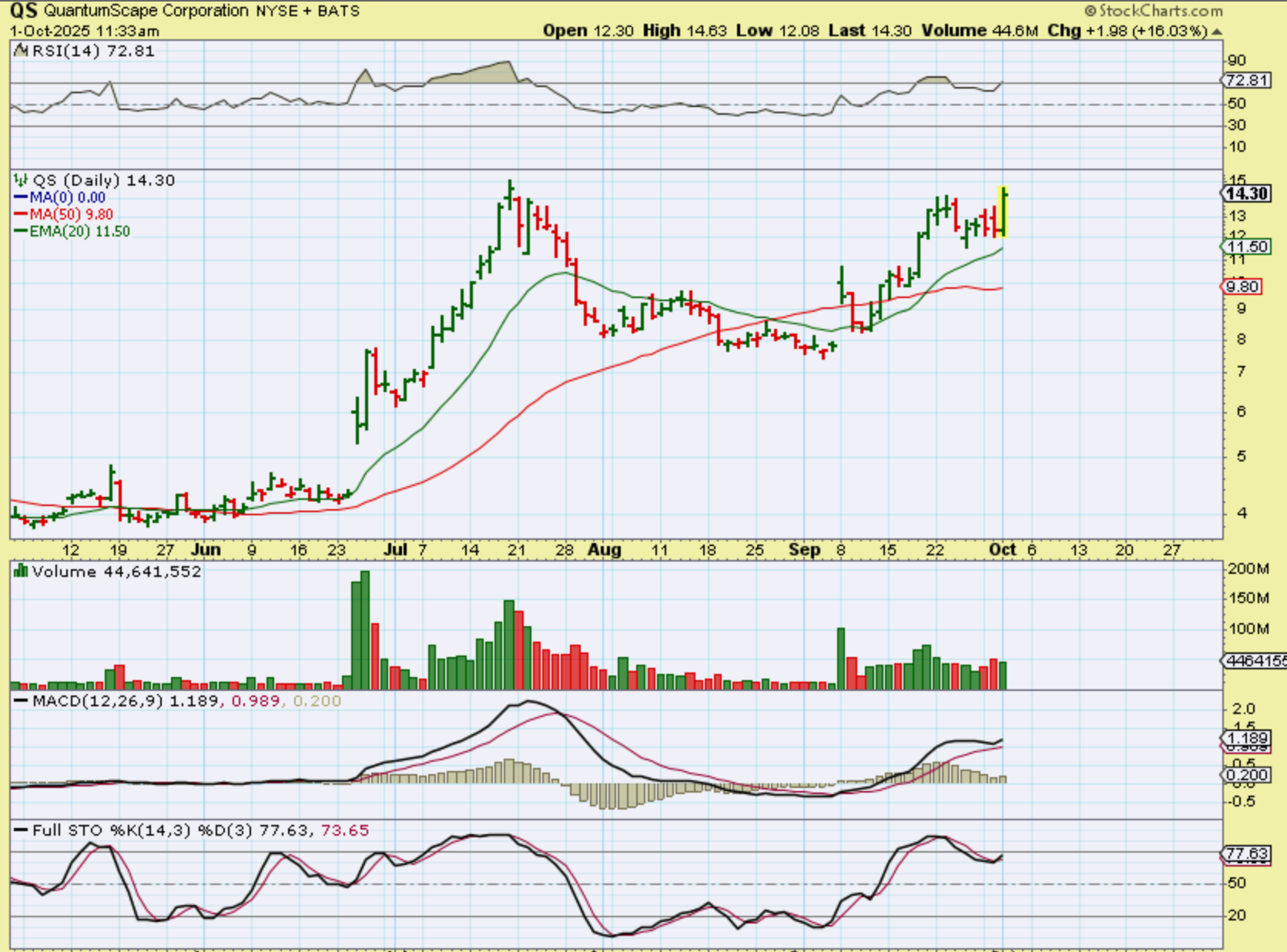This screenshot has width=1287, height=952.
Task: Click the tallest green volume bar
Action: click(364, 630)
